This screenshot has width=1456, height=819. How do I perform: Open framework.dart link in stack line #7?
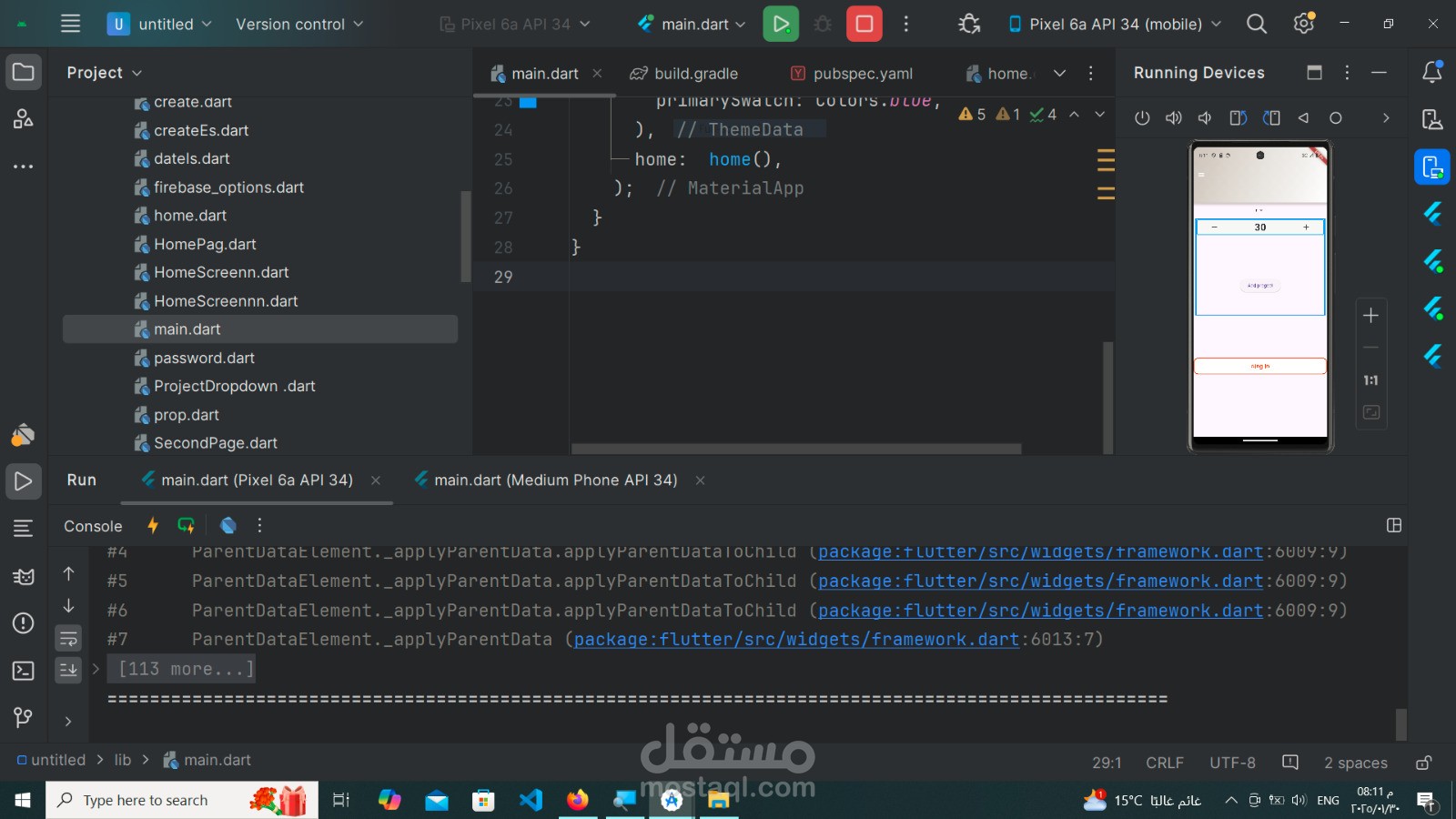(x=796, y=640)
